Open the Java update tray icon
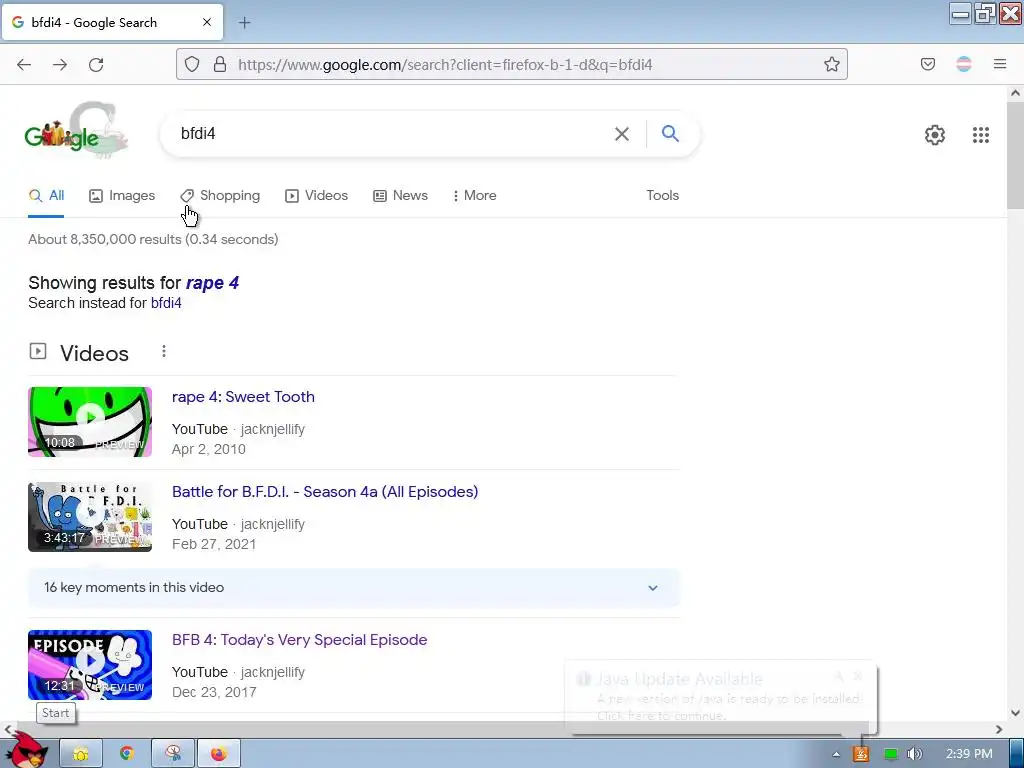The width and height of the screenshot is (1024, 768). coord(861,754)
